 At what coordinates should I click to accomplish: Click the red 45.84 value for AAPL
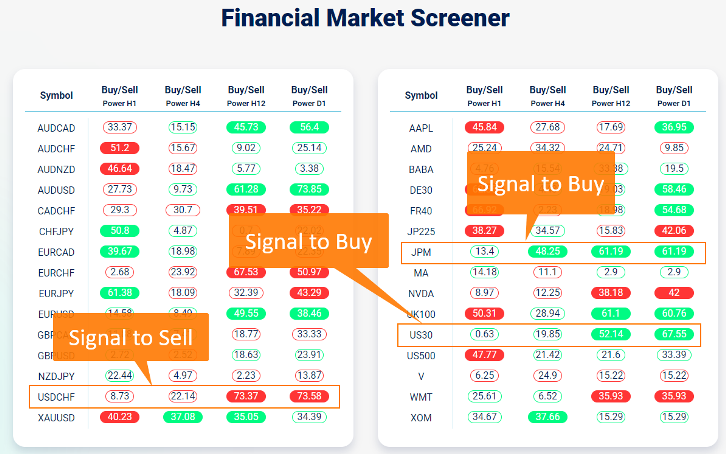tap(484, 127)
